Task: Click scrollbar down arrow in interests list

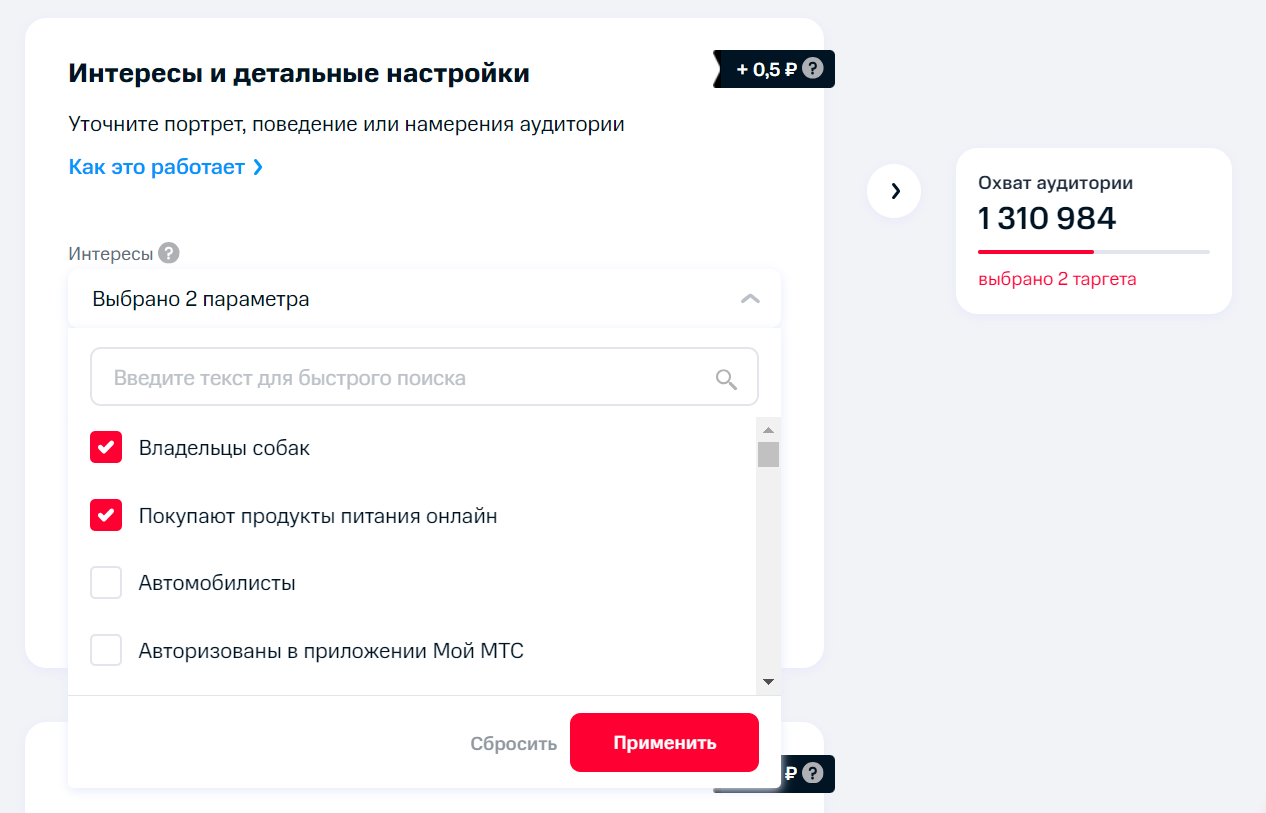Action: point(768,682)
